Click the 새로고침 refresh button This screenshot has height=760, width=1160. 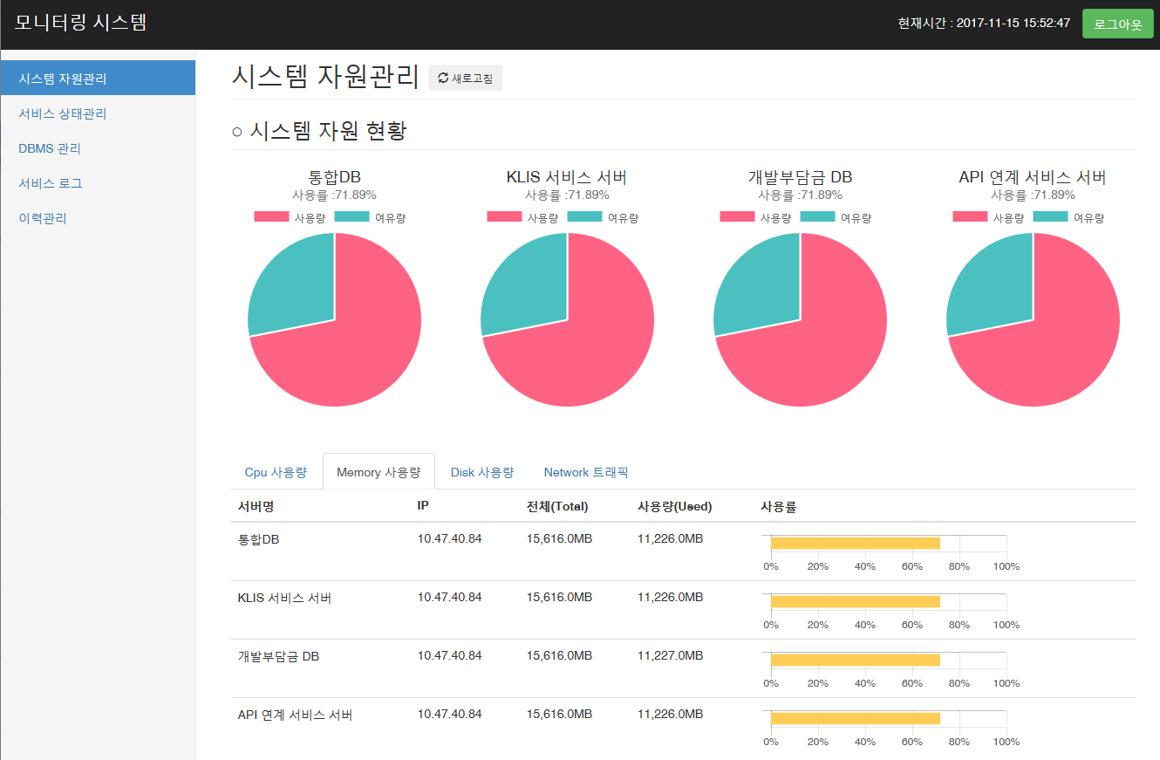pos(465,78)
